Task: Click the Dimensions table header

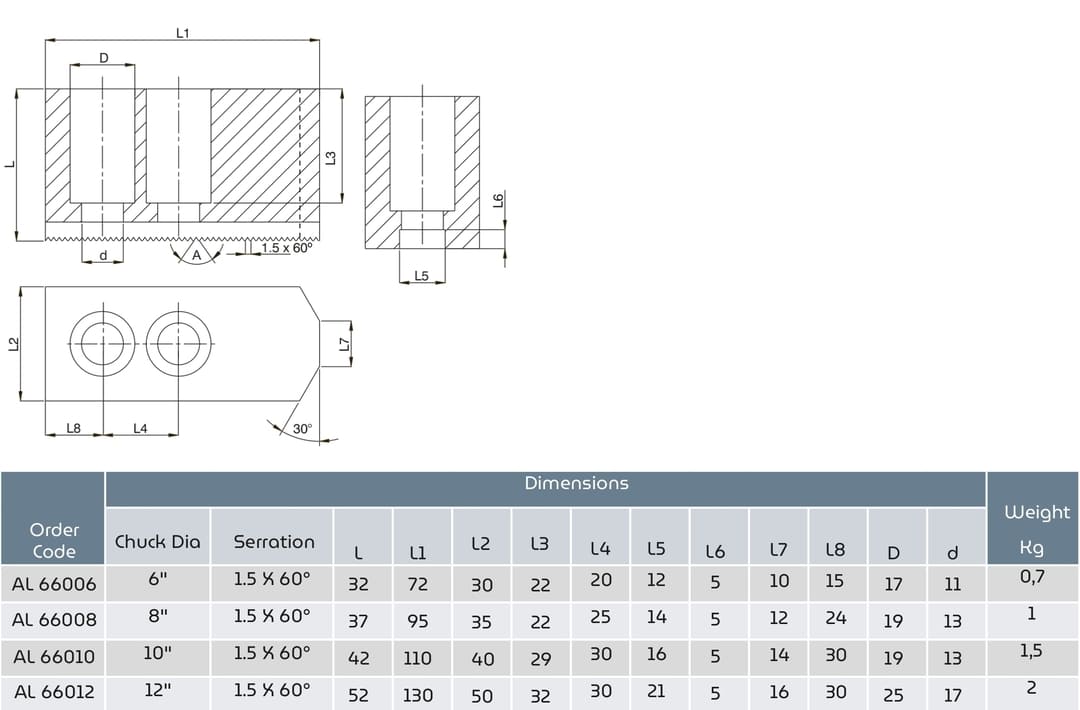Action: 576,484
